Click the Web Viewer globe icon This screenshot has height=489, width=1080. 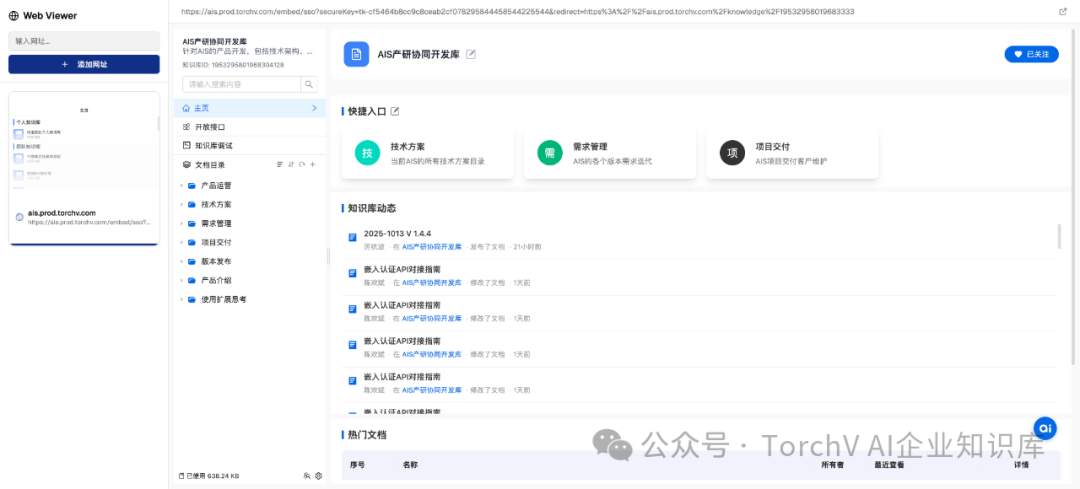point(14,15)
